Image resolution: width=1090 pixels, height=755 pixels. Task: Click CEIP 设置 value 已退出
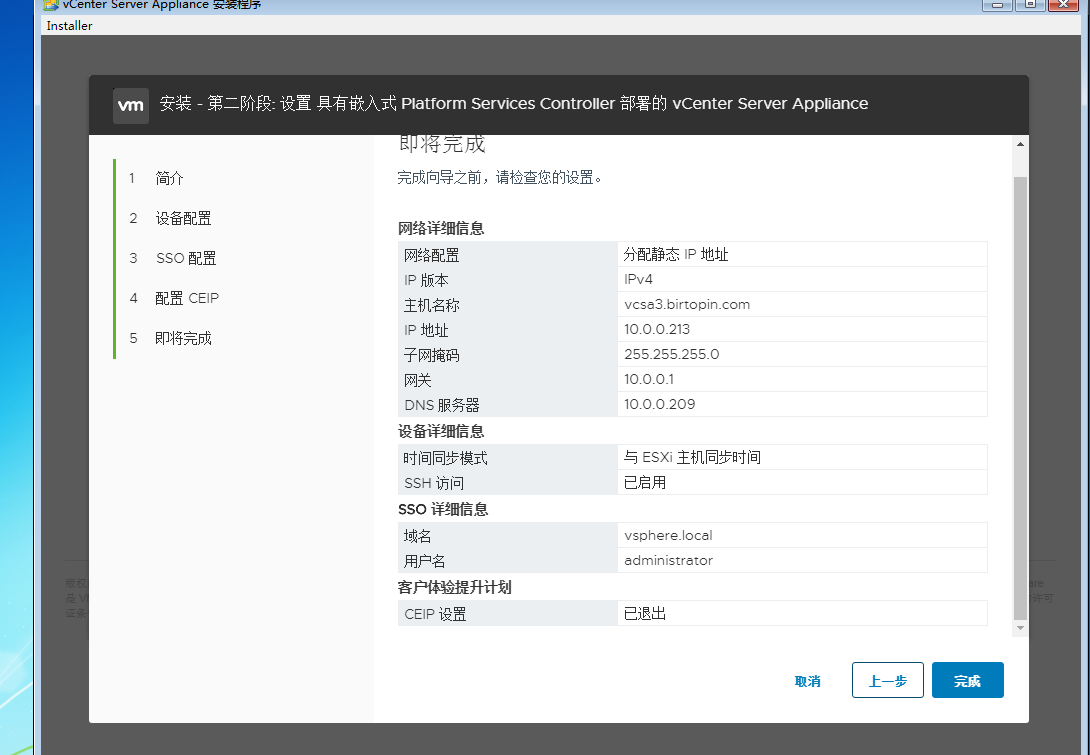[644, 613]
